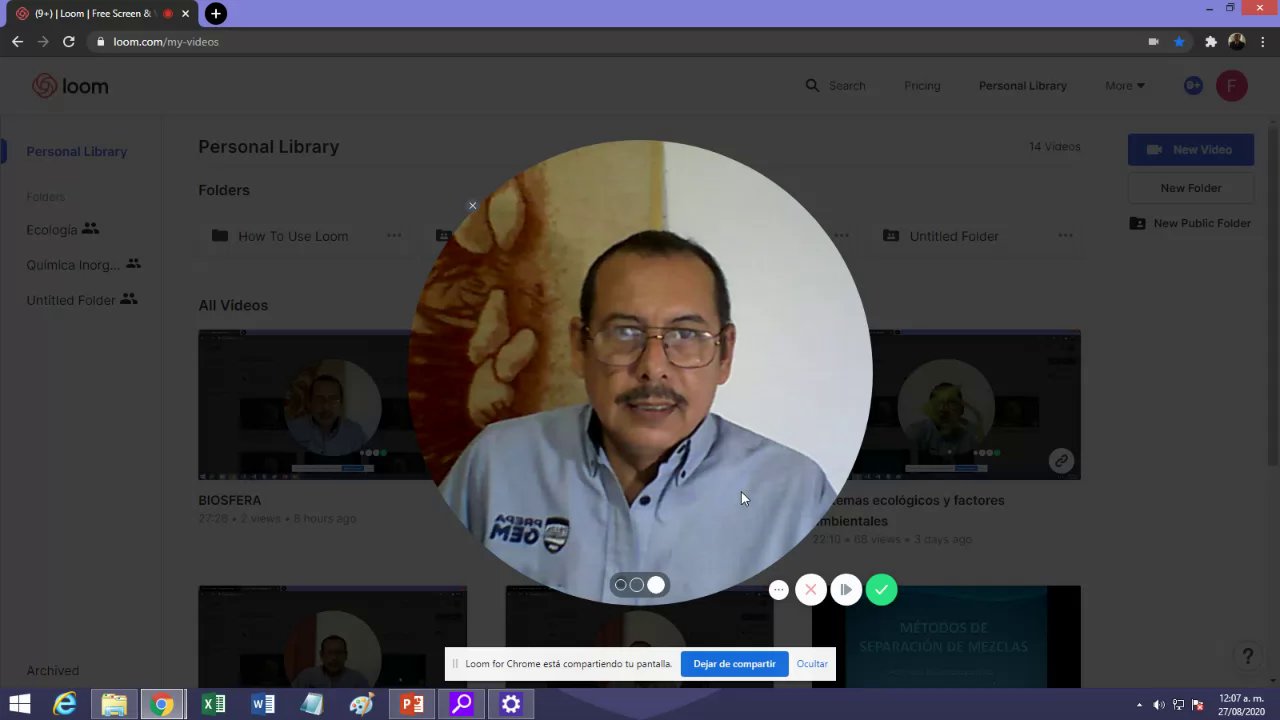Open recorder more options ellipsis button
1280x720 pixels.
click(x=779, y=590)
